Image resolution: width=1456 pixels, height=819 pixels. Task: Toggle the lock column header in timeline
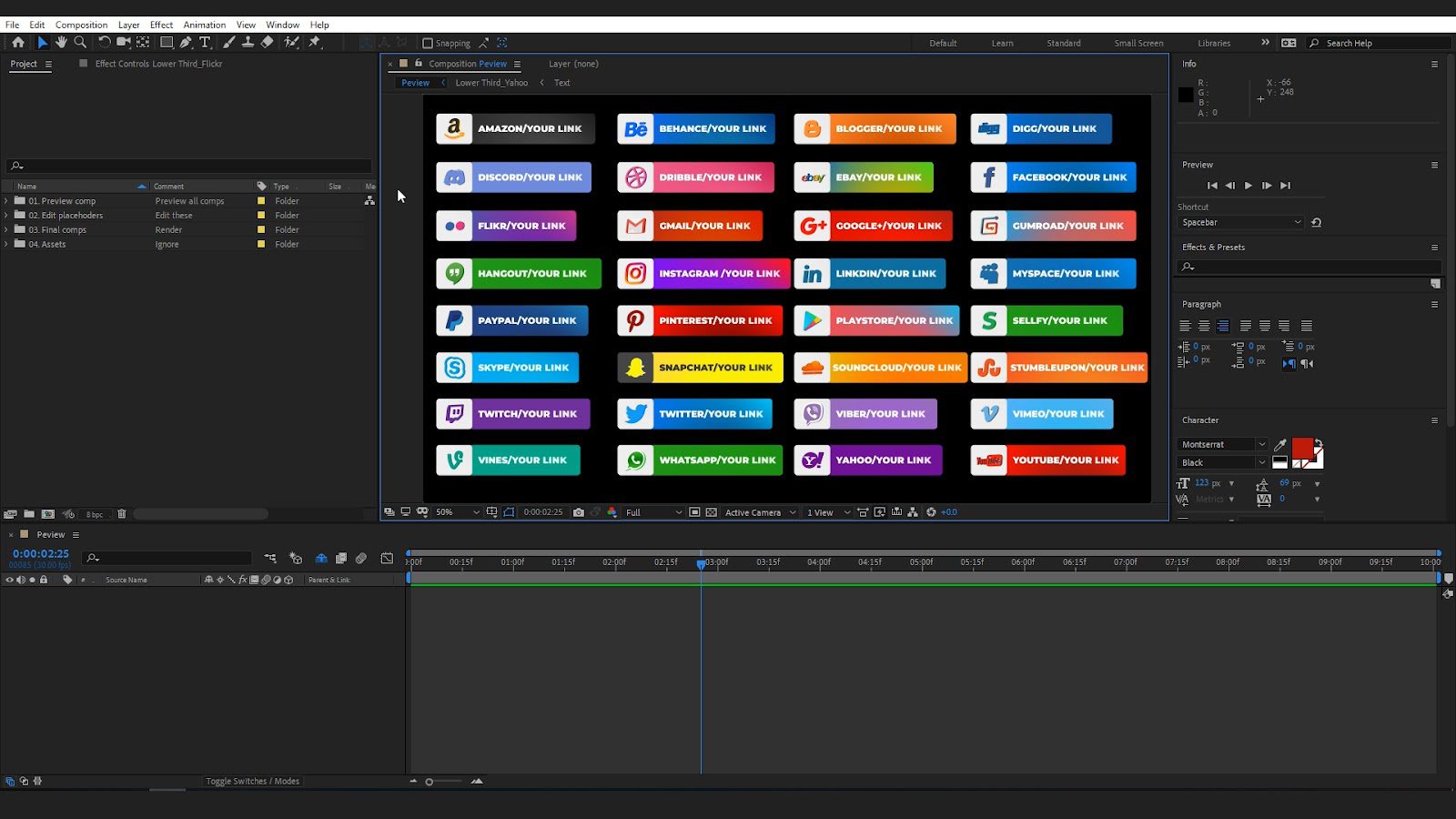pos(43,580)
